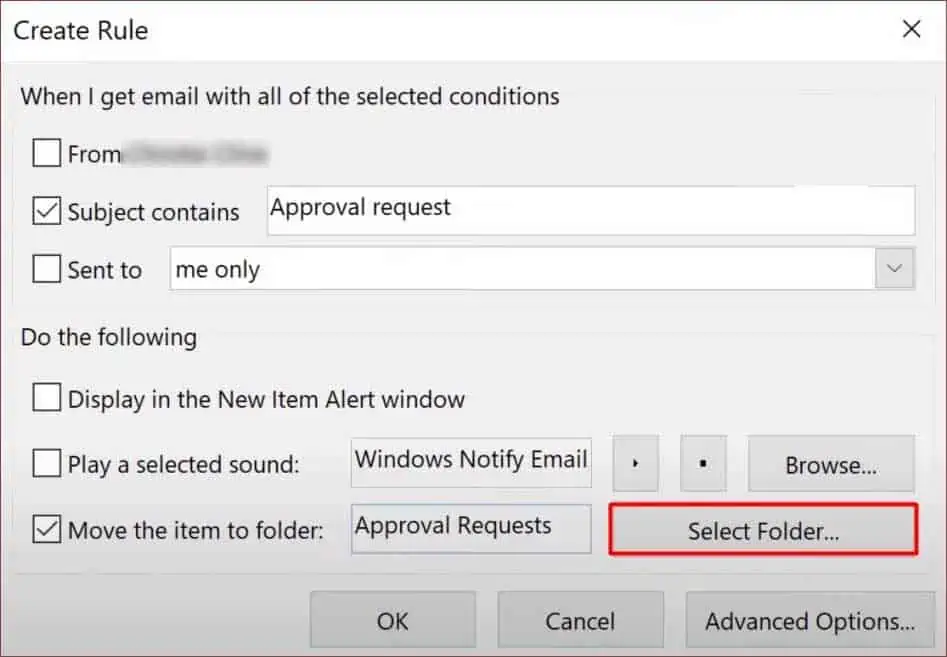Tick the Sent to checkbox
947x657 pixels.
[x=47, y=269]
